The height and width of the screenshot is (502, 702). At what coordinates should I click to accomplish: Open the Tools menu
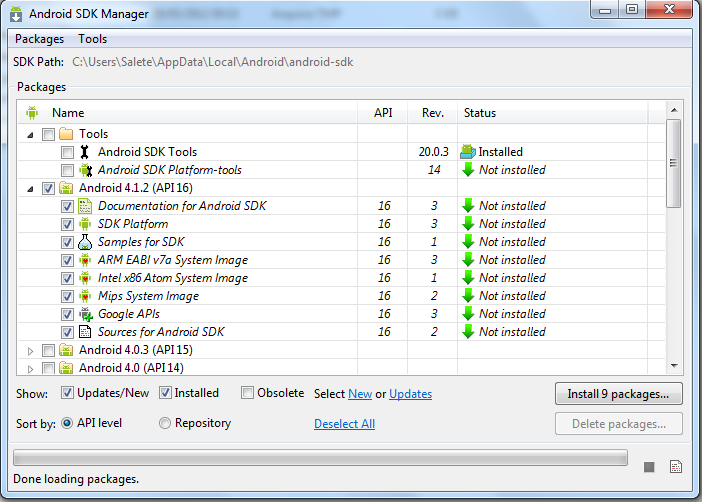click(x=93, y=39)
